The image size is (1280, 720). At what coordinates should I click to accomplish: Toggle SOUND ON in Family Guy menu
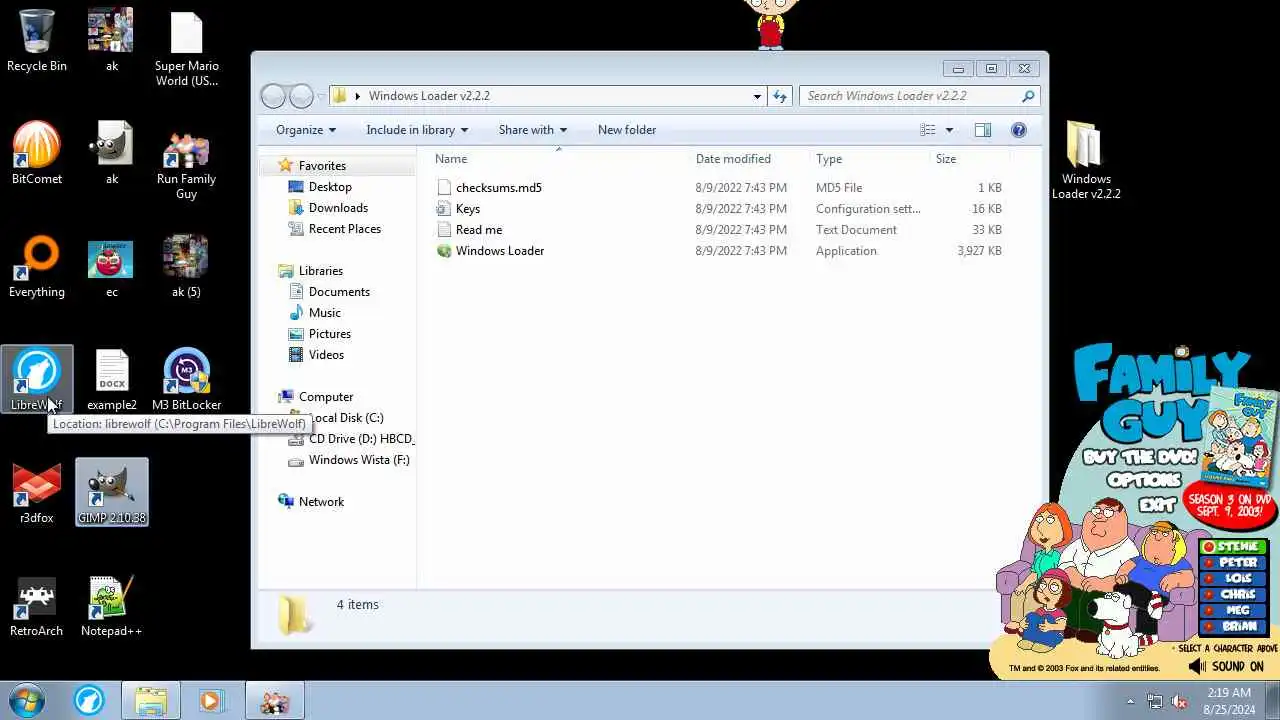[x=1226, y=666]
